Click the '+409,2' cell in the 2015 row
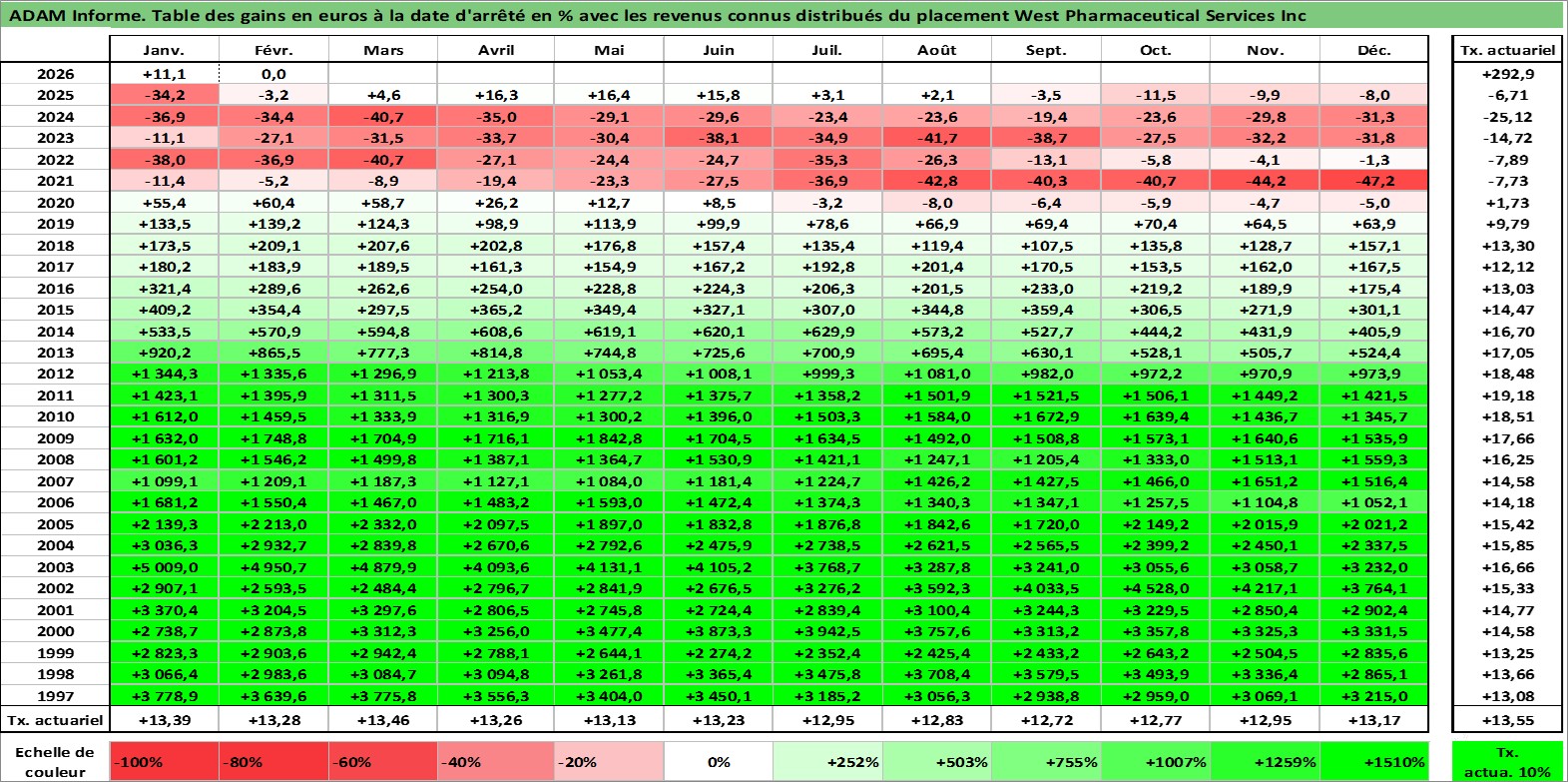Image resolution: width=1568 pixels, height=782 pixels. pos(164,310)
